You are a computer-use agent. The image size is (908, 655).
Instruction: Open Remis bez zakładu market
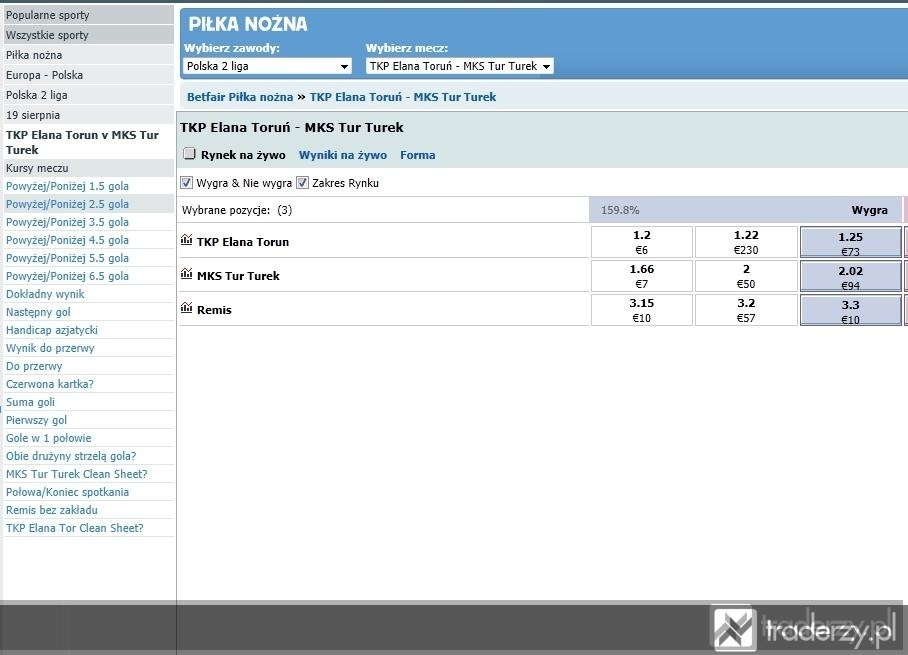52,510
